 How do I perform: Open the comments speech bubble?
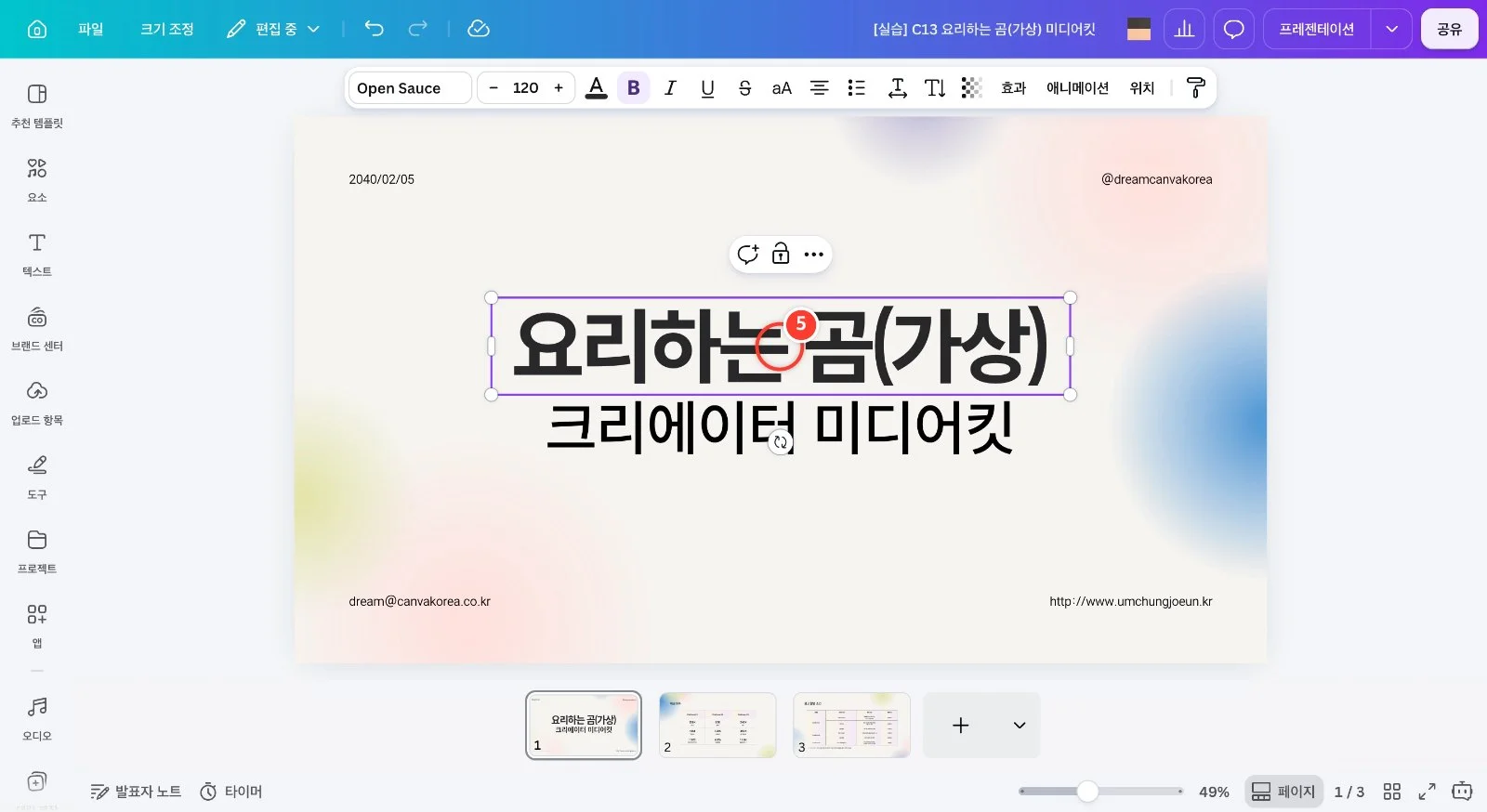[1233, 29]
